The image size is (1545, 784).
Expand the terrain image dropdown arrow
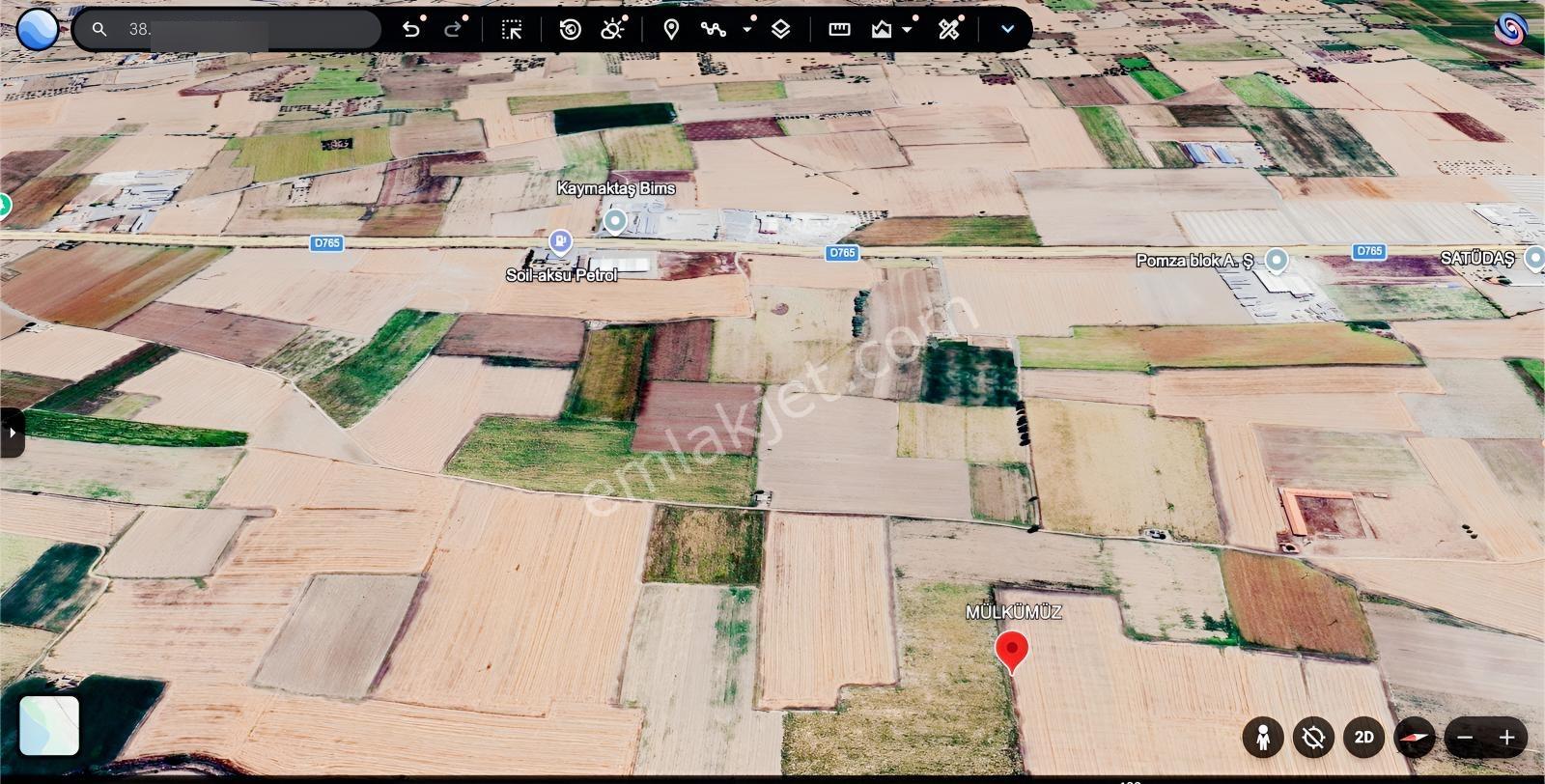point(908,30)
